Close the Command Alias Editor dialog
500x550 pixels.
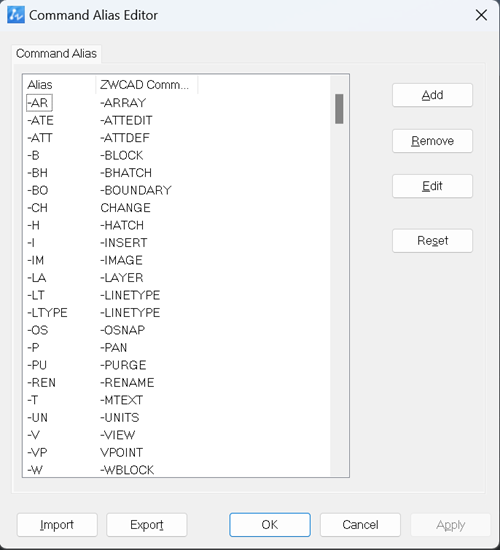coord(481,15)
